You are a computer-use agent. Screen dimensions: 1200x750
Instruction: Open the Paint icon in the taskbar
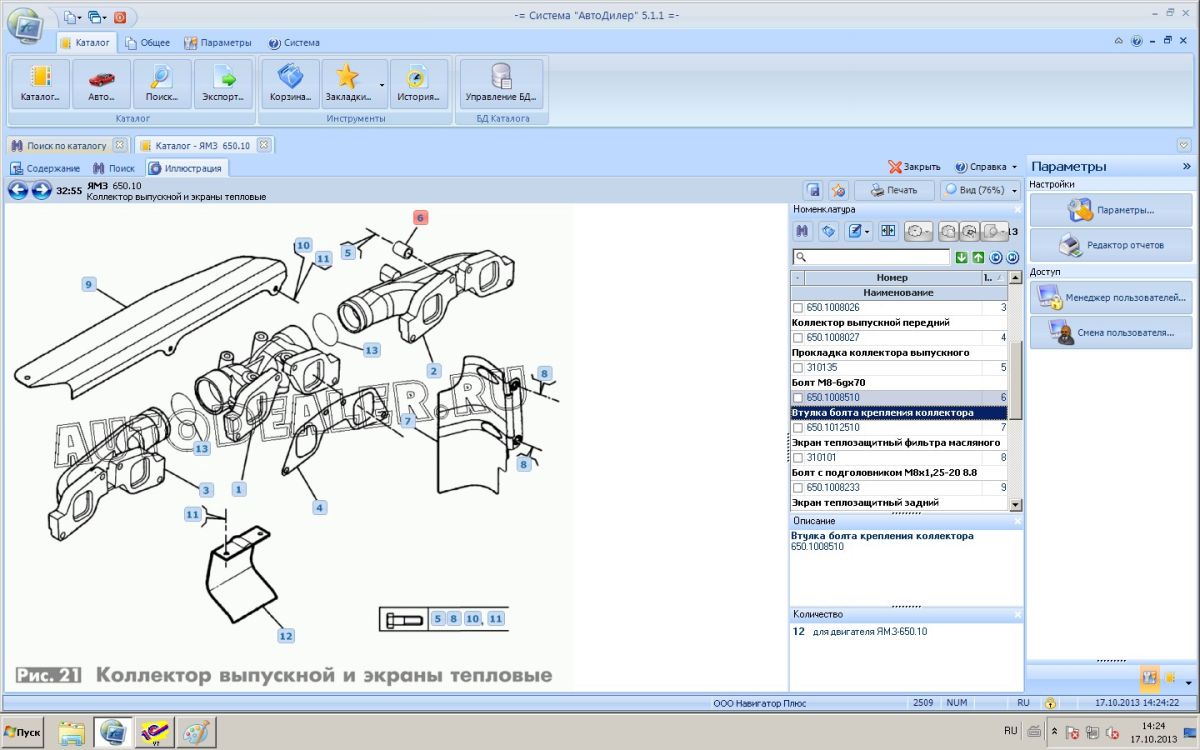pyautogui.click(x=194, y=733)
